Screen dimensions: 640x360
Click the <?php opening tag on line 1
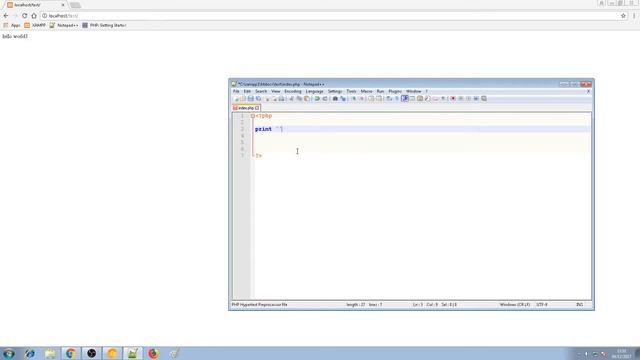pyautogui.click(x=264, y=116)
